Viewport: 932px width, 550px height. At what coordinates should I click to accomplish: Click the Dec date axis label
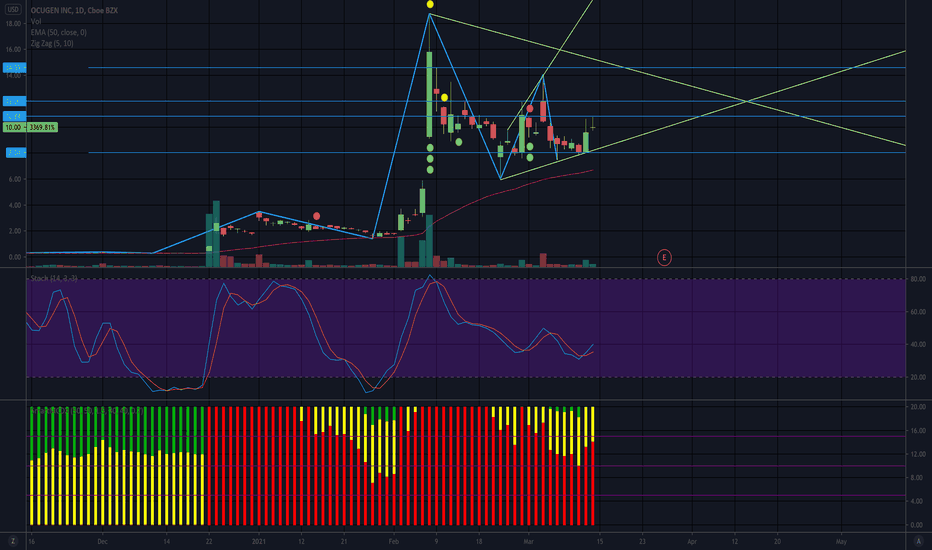(102, 542)
